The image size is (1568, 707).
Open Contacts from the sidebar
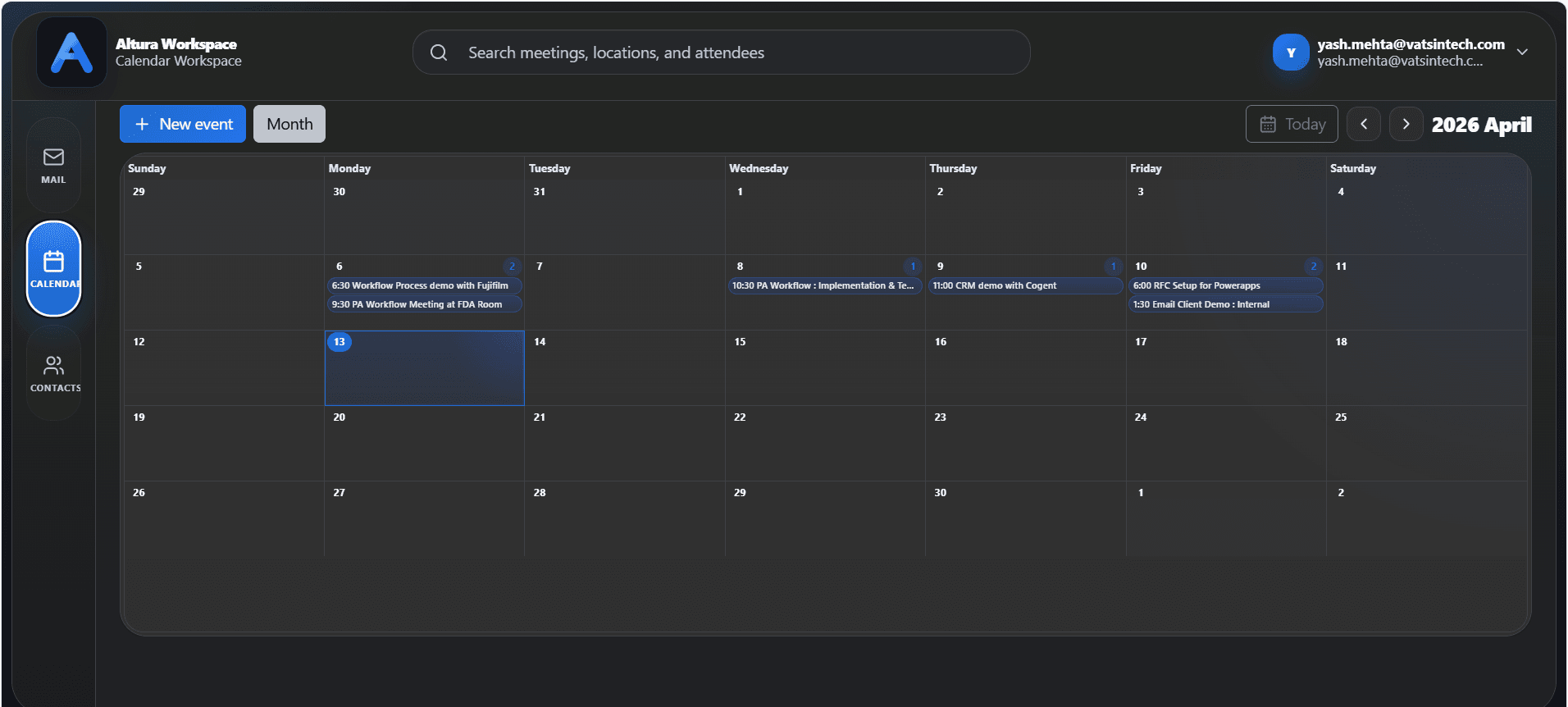coord(54,373)
